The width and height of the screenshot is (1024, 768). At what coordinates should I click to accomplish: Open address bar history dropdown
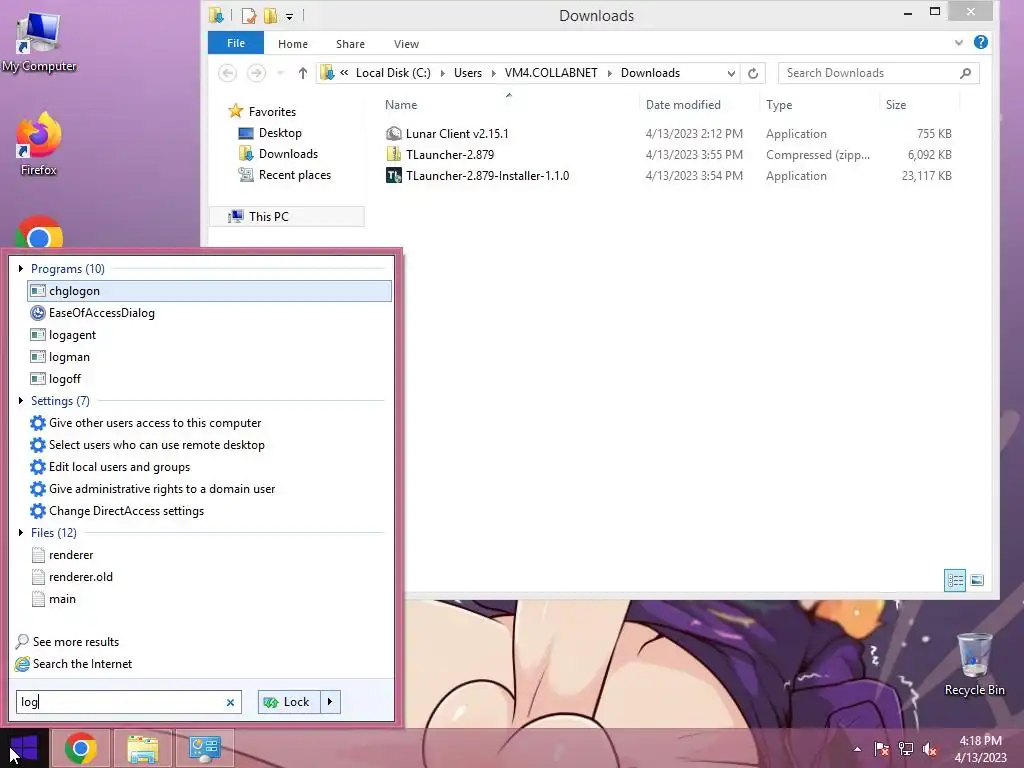pos(731,73)
